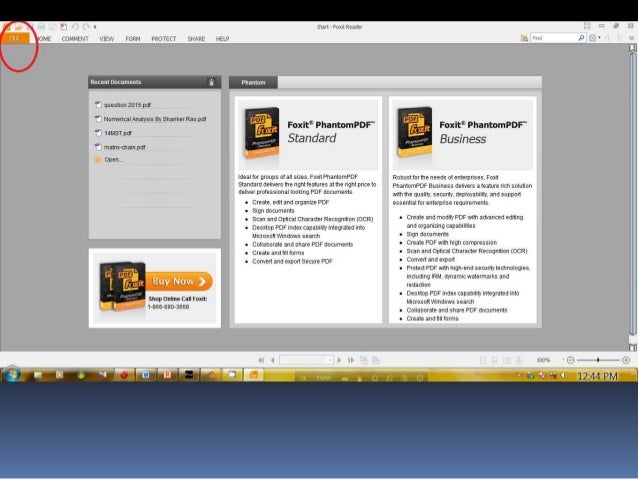This screenshot has width=638, height=479.
Task: Click the create PDF icon in quick-access toolbar
Action: coord(63,27)
